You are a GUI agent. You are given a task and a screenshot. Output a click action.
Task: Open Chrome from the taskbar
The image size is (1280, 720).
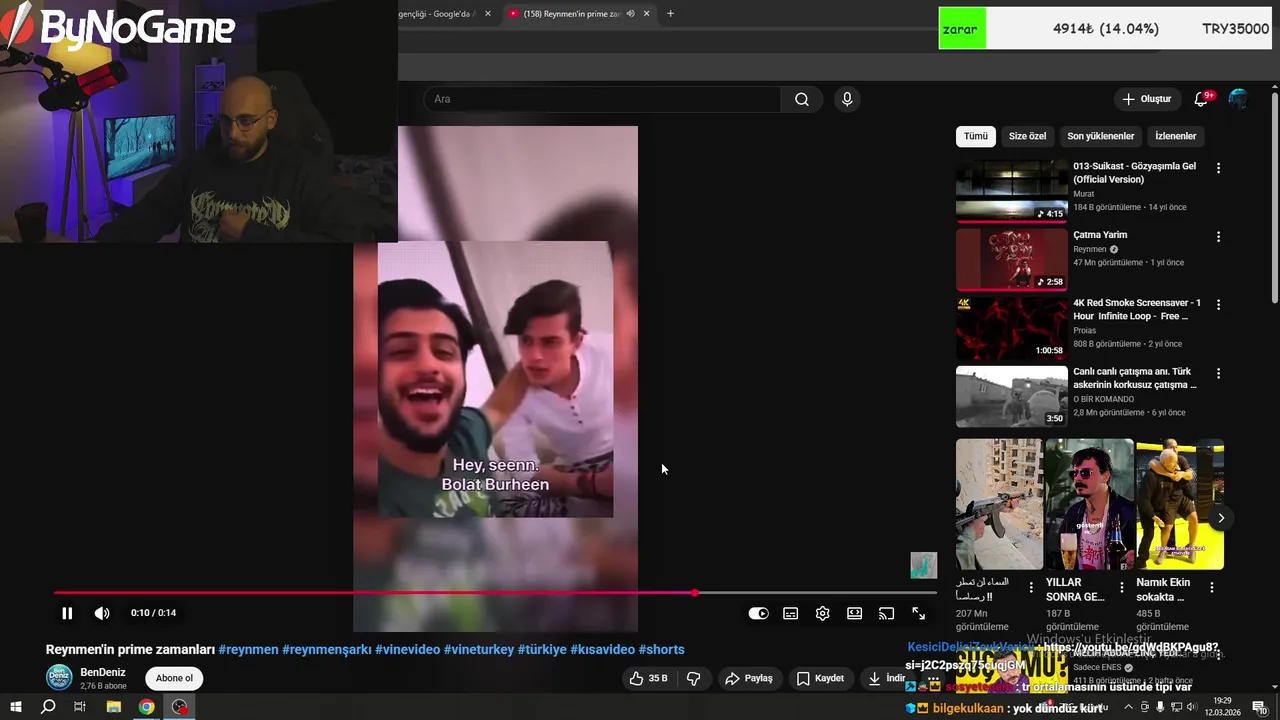click(x=146, y=707)
